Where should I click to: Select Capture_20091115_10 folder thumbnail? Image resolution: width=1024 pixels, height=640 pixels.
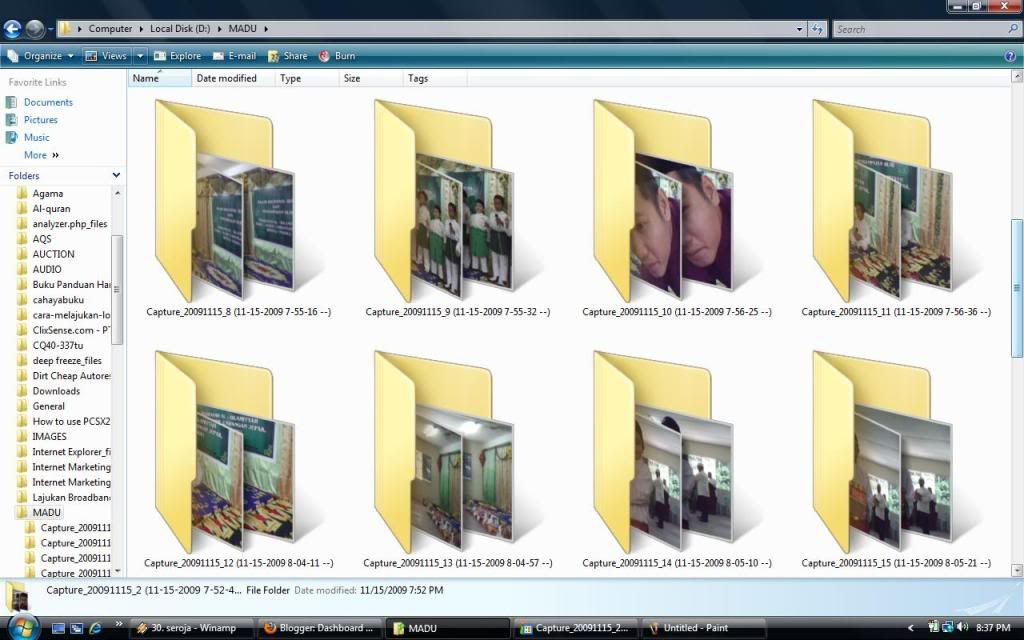pos(677,209)
